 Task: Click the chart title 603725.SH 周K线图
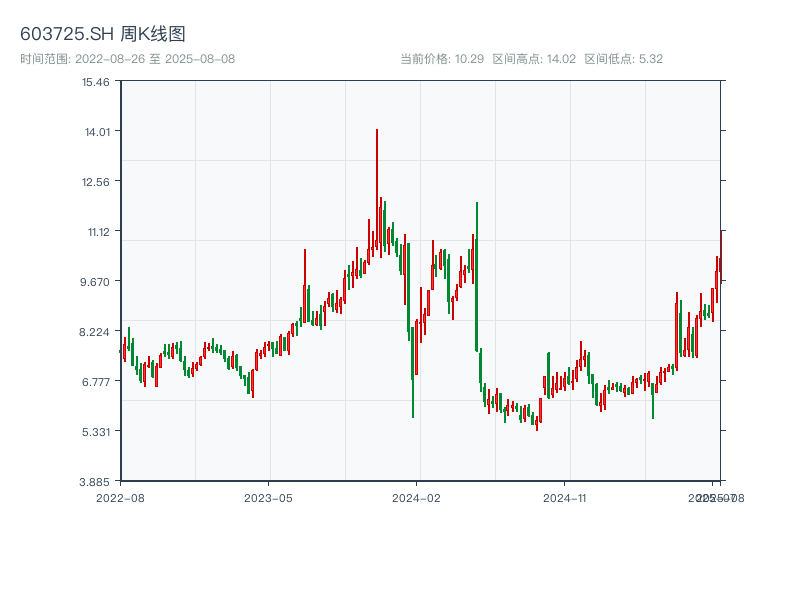tap(103, 34)
